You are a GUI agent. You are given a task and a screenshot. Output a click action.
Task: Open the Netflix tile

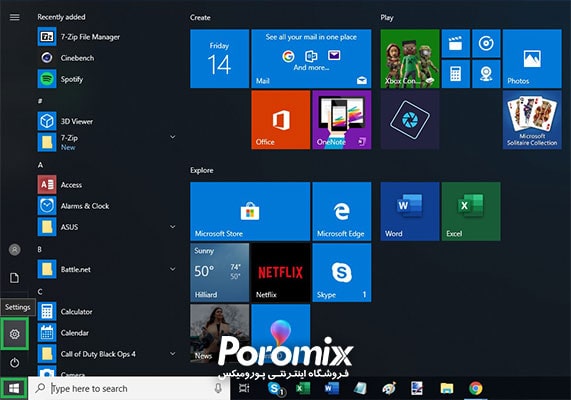(x=281, y=272)
